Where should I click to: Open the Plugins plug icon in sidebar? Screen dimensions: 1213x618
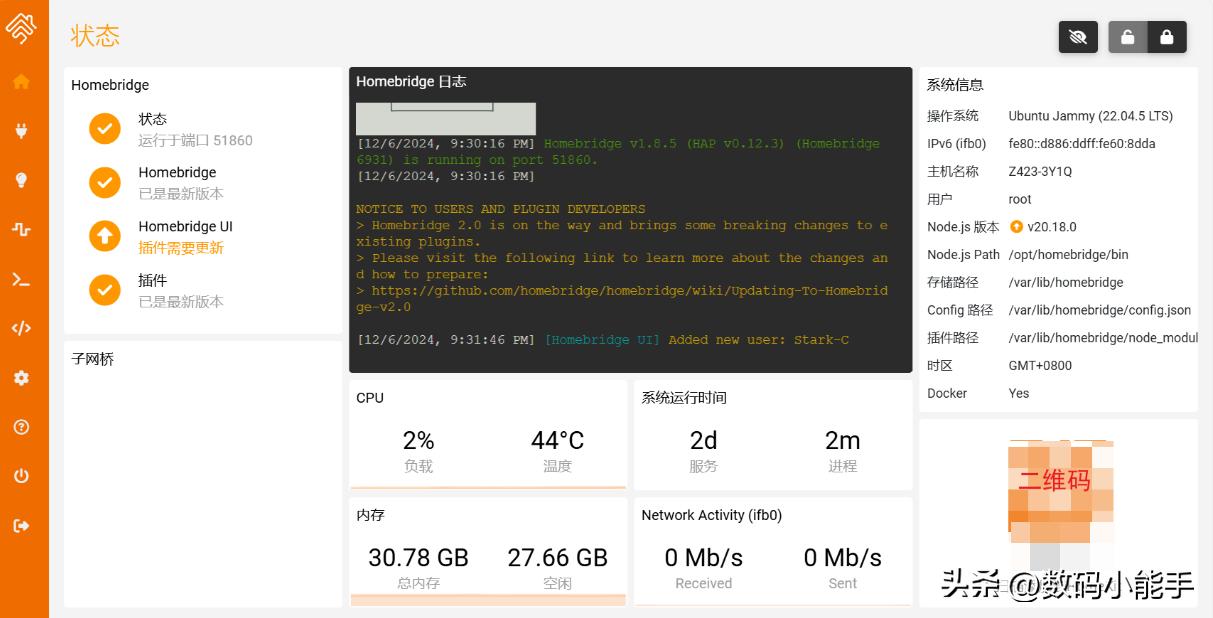point(21,130)
